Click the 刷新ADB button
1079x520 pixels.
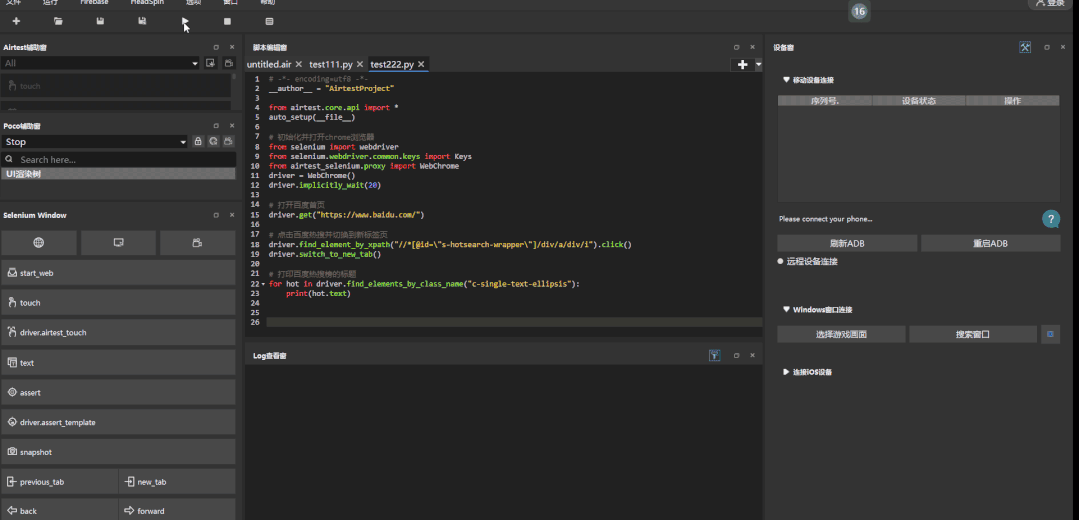pos(847,243)
